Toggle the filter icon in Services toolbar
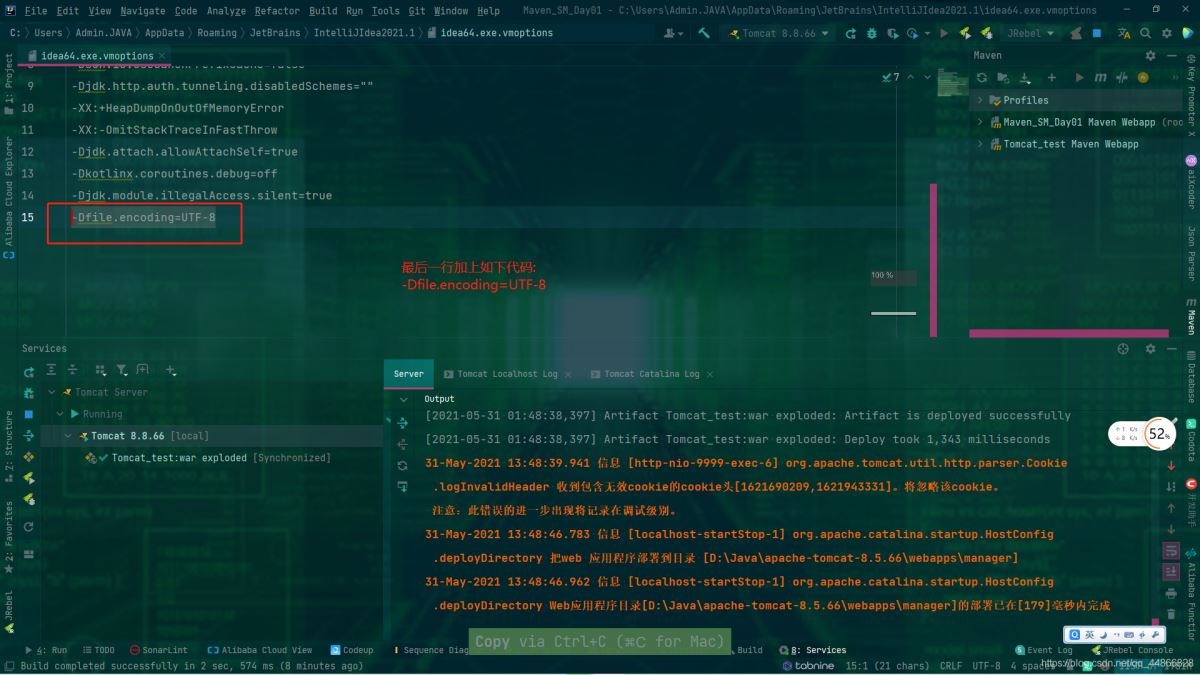Viewport: 1200px width, 675px height. [121, 369]
